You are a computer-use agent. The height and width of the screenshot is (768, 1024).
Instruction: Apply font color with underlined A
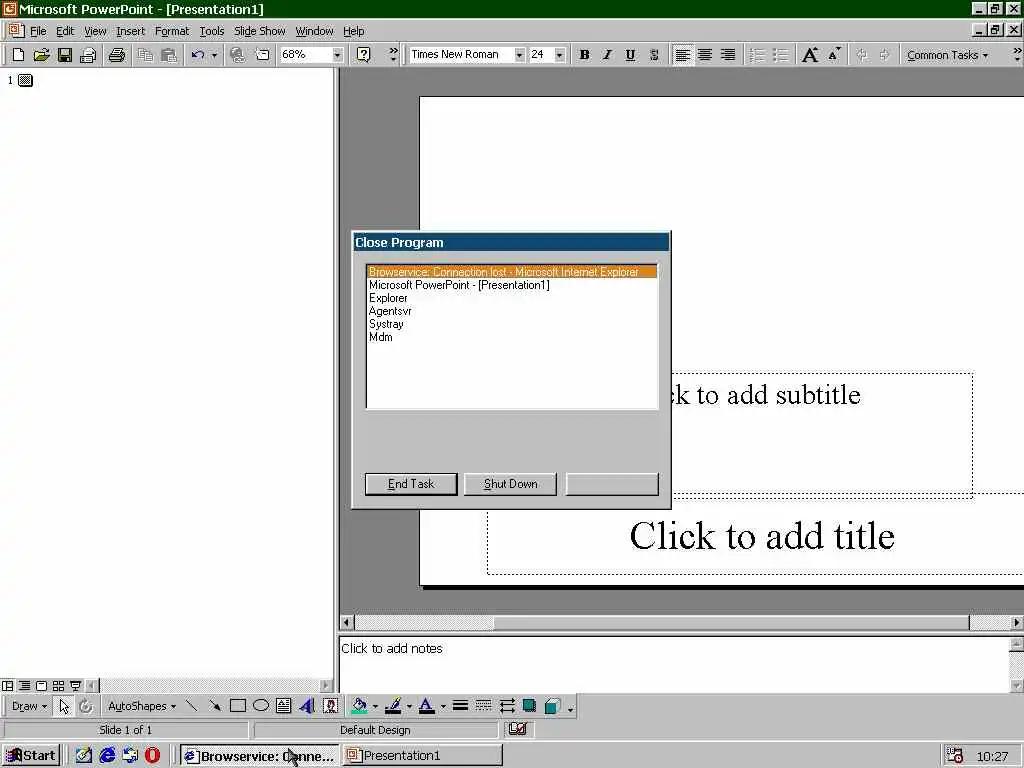click(x=426, y=706)
